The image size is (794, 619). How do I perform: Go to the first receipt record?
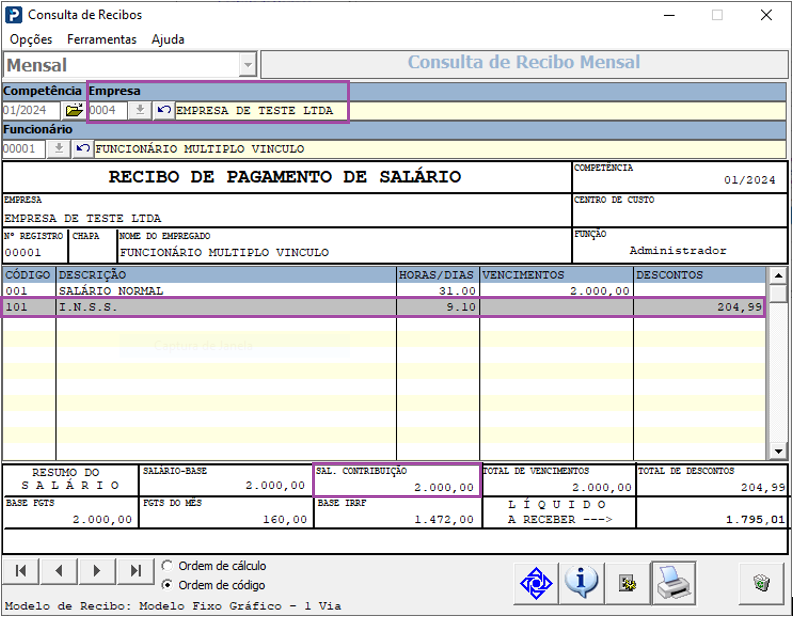pyautogui.click(x=21, y=571)
